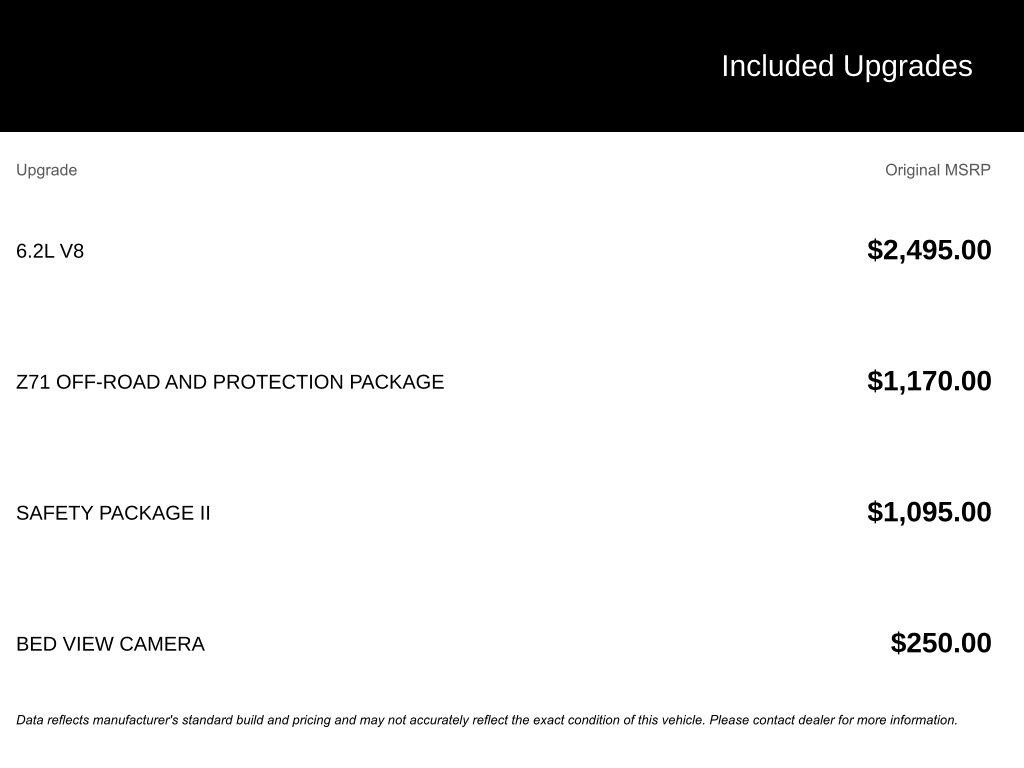Select the Bed View Camera label

coord(110,644)
